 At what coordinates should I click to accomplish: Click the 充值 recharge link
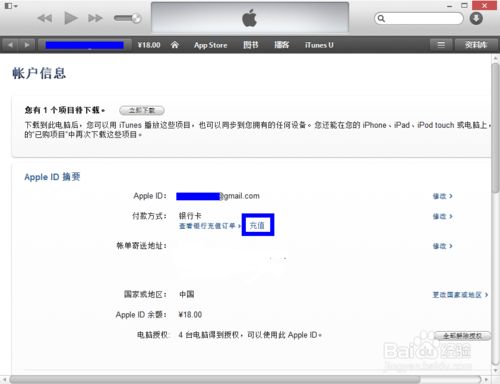coord(257,225)
